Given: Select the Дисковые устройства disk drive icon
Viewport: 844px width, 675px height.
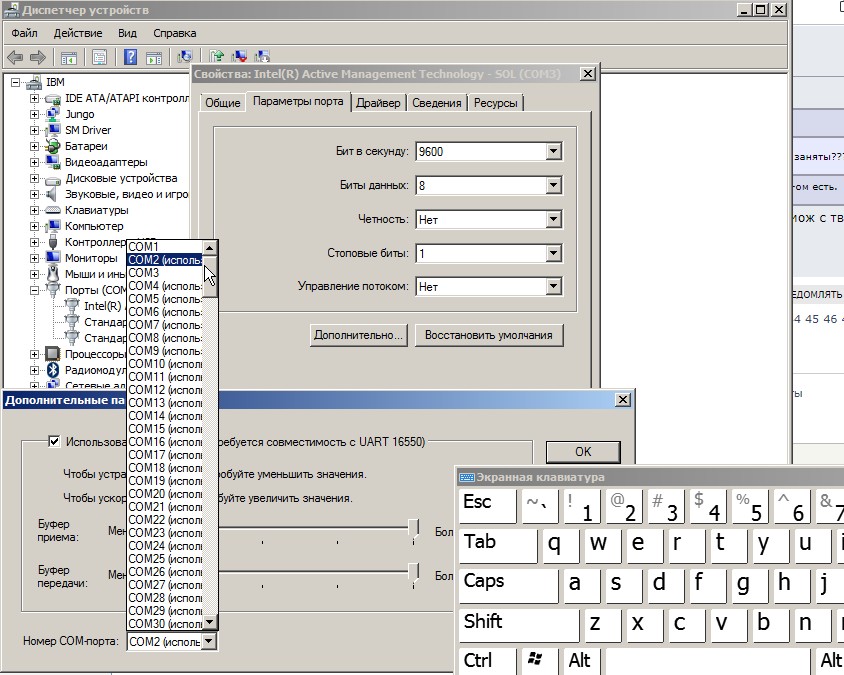Looking at the screenshot, I should click(x=53, y=179).
